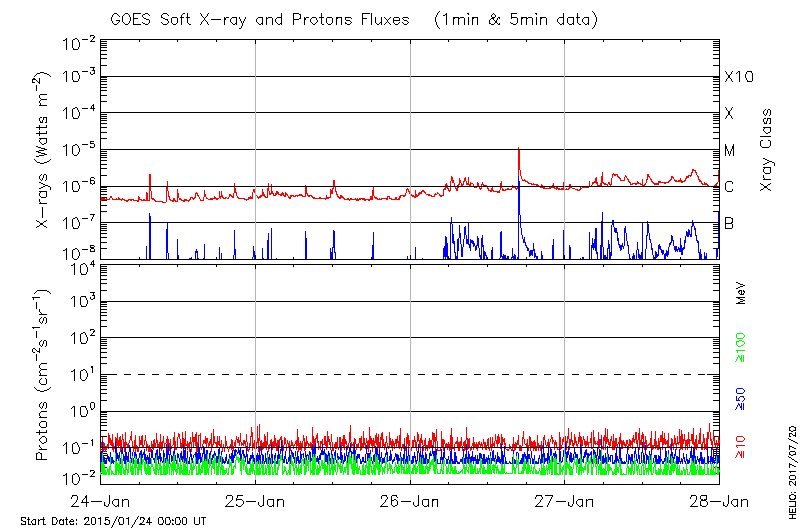Click the 26-Jan date label on the time axis
Image resolution: width=800 pixels, height=530 pixels.
pyautogui.click(x=410, y=501)
